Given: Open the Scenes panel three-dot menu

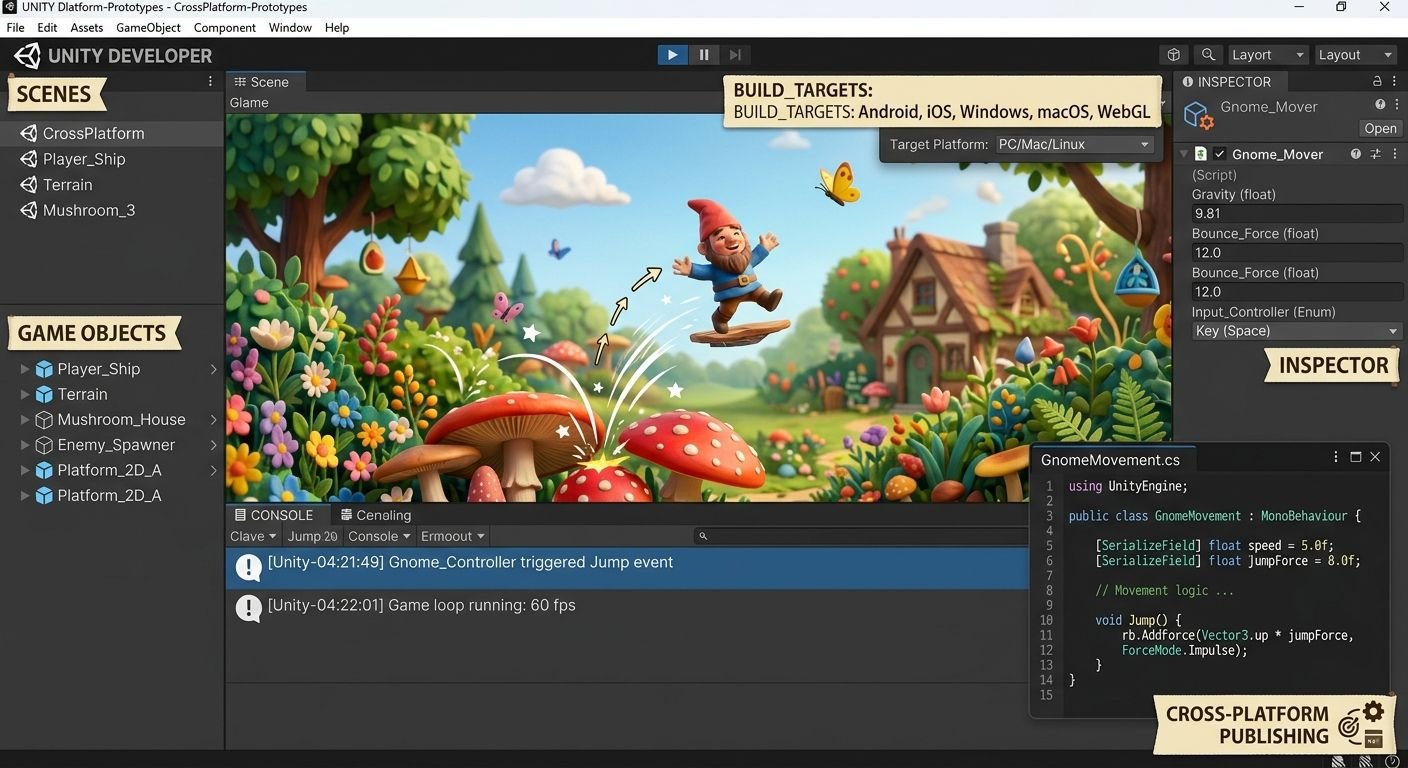Looking at the screenshot, I should pos(210,81).
